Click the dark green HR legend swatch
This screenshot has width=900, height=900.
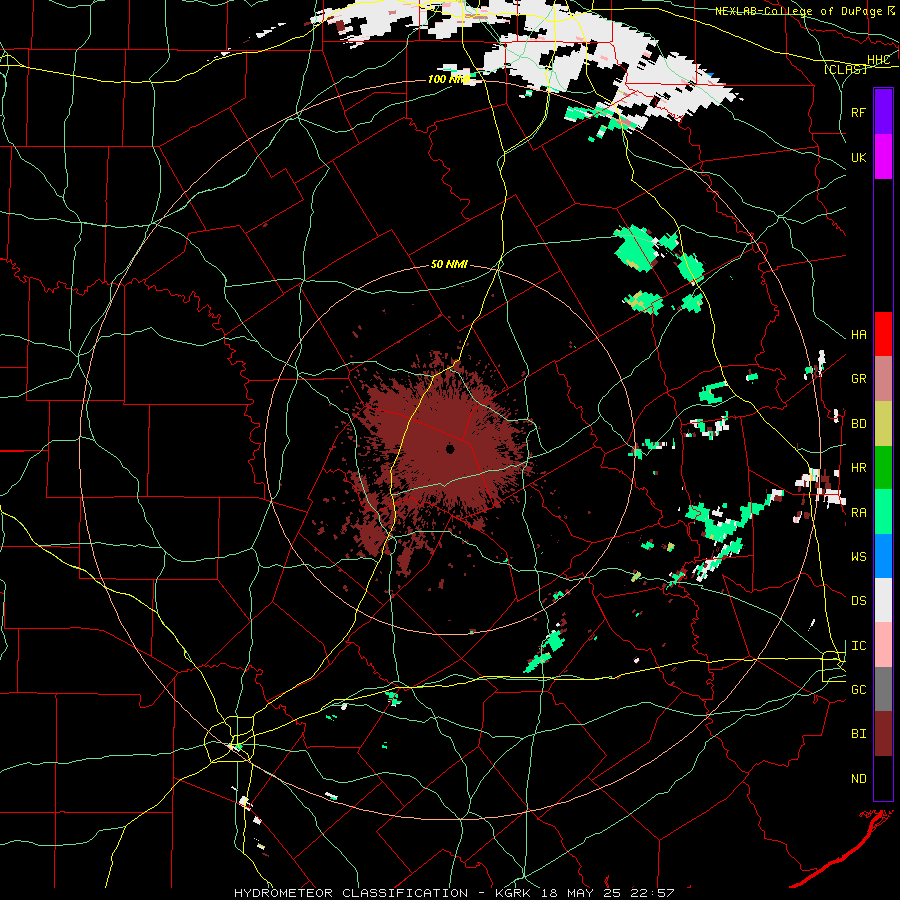[x=883, y=468]
